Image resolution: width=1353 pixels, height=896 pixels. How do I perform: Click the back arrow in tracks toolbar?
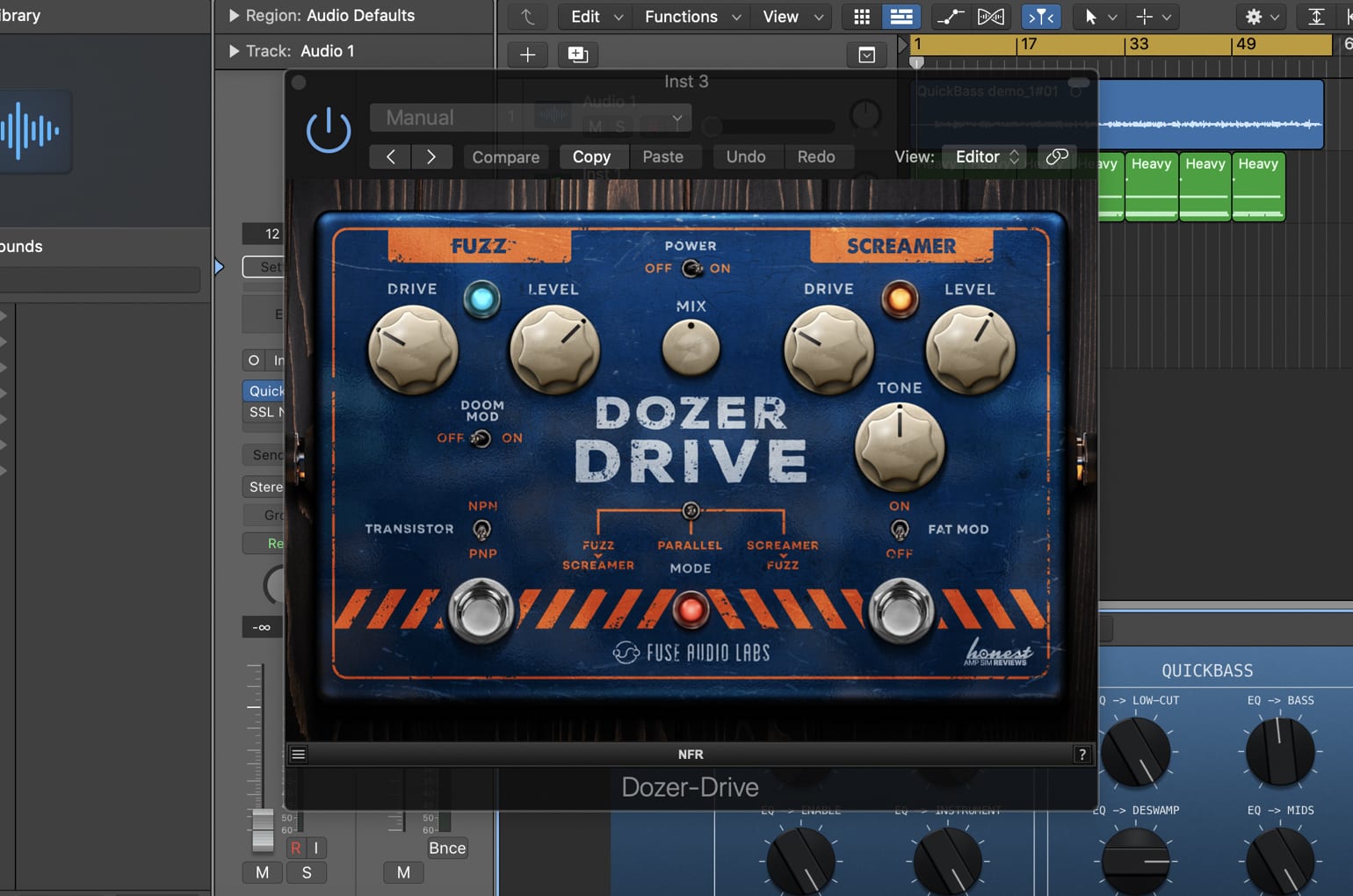click(528, 17)
